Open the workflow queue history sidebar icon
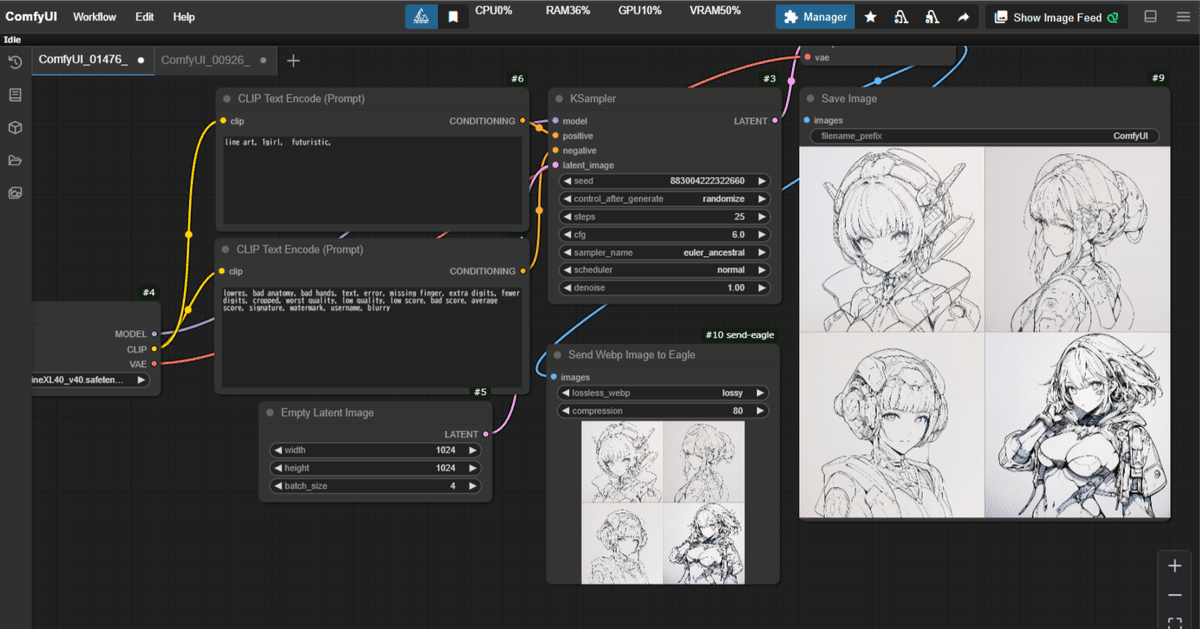The height and width of the screenshot is (629, 1200). click(x=14, y=62)
